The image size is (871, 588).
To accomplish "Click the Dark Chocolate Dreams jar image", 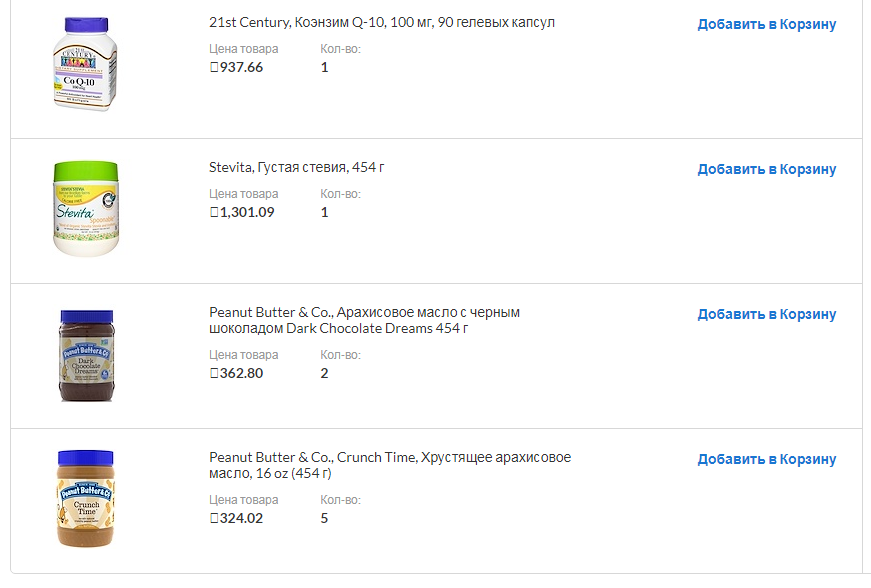I will click(85, 355).
